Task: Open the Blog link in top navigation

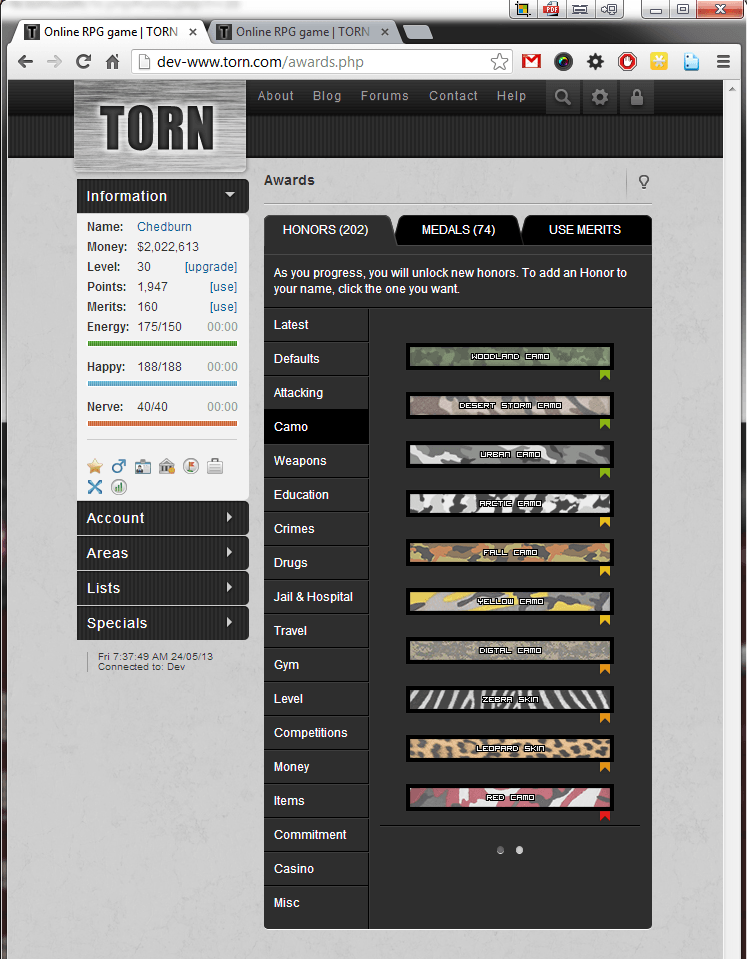Action: tap(327, 96)
